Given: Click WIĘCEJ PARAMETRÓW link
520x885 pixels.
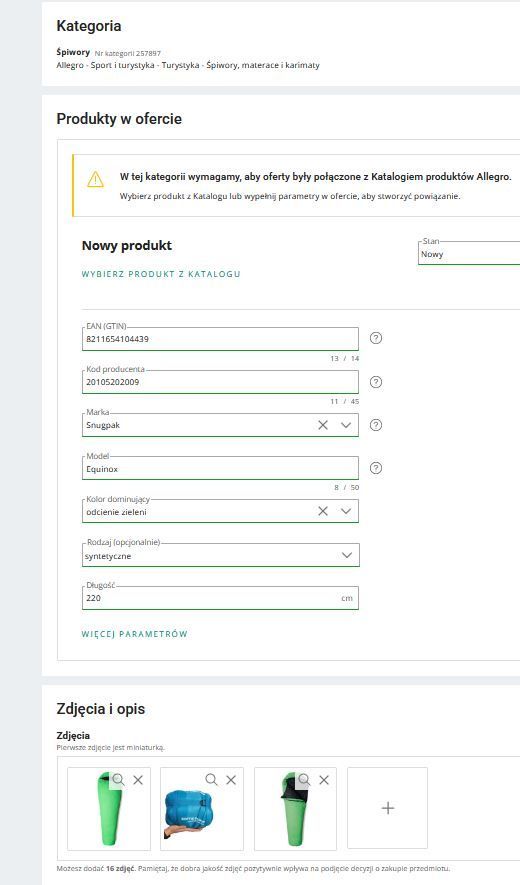Looking at the screenshot, I should pos(134,634).
